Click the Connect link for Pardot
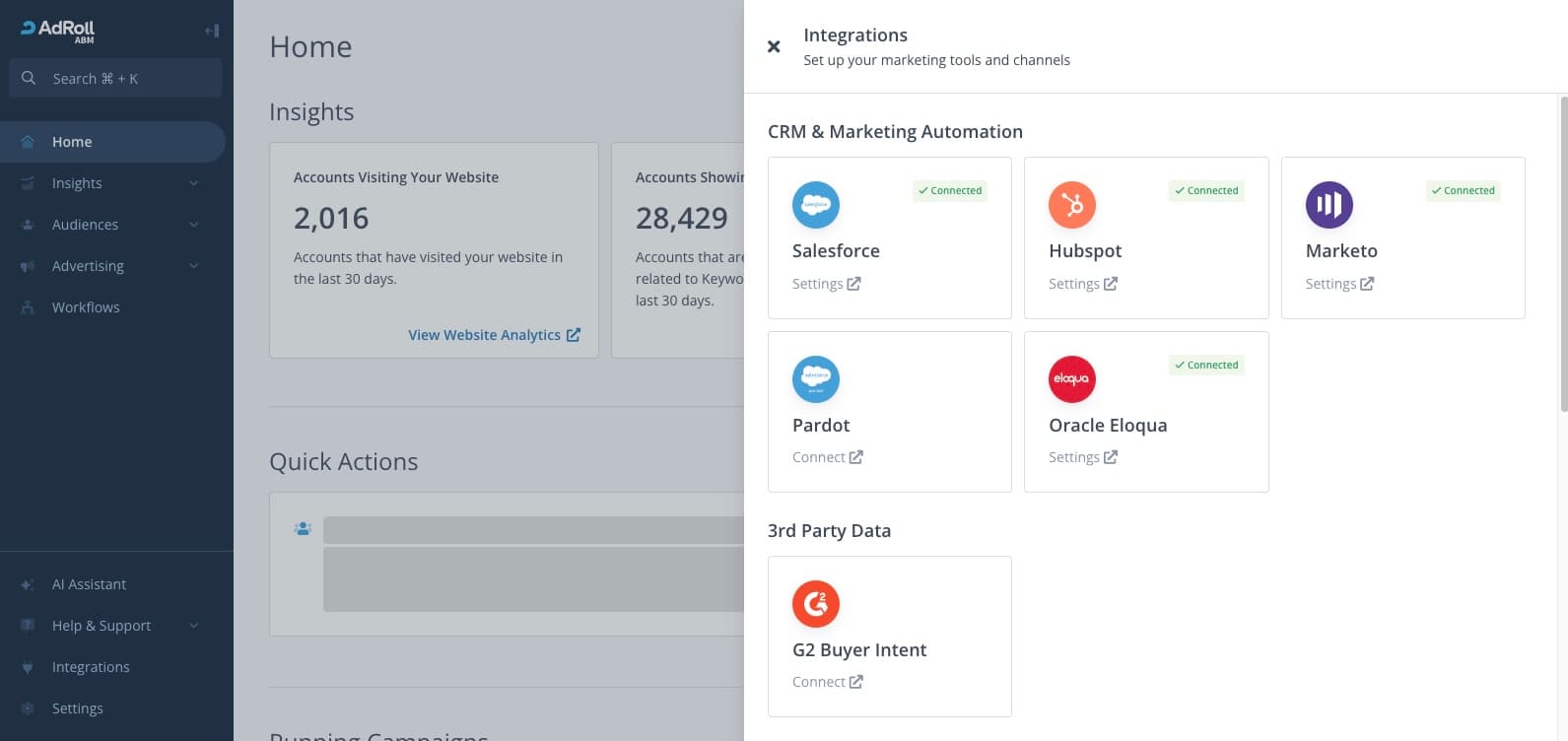The height and width of the screenshot is (741, 1568). [x=828, y=457]
